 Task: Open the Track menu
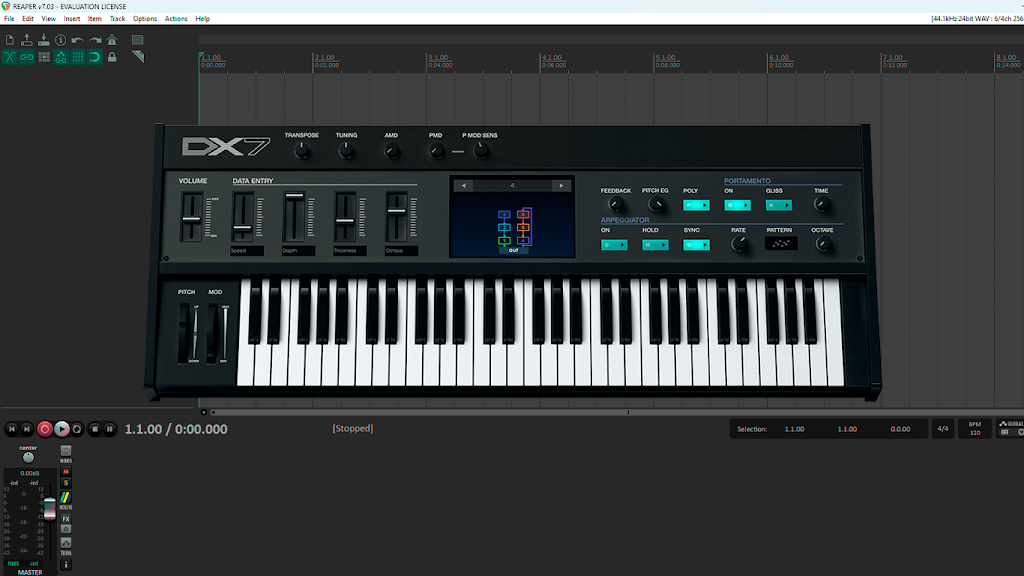pos(118,19)
